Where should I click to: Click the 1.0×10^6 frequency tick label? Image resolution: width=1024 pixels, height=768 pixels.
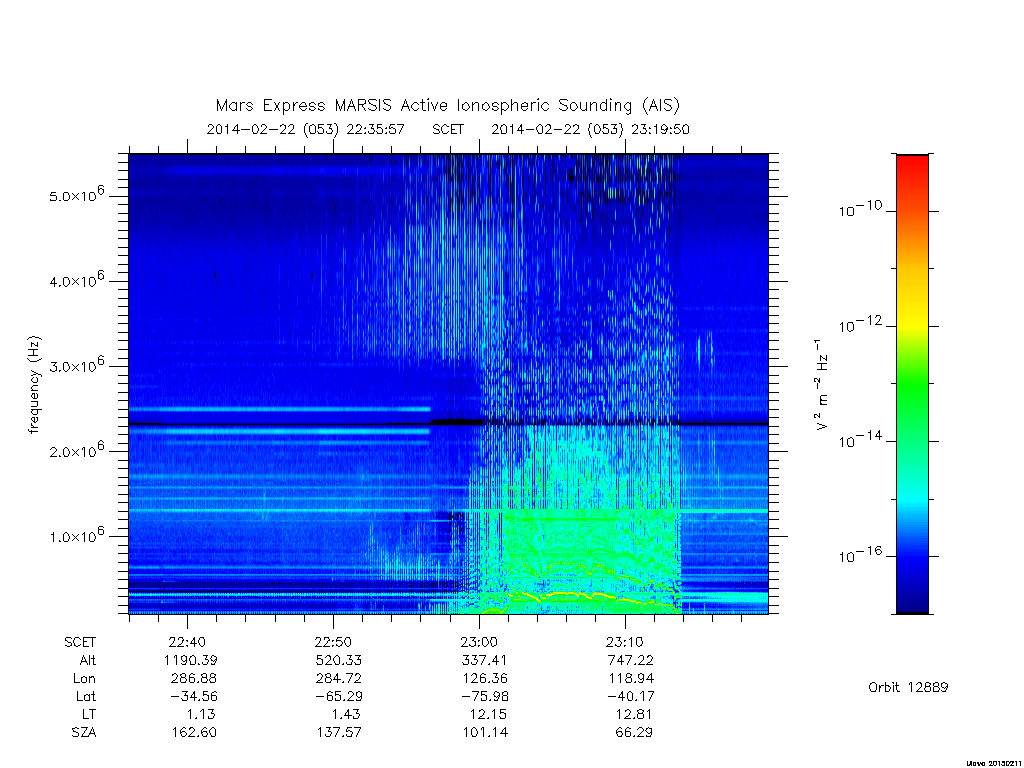[76, 535]
